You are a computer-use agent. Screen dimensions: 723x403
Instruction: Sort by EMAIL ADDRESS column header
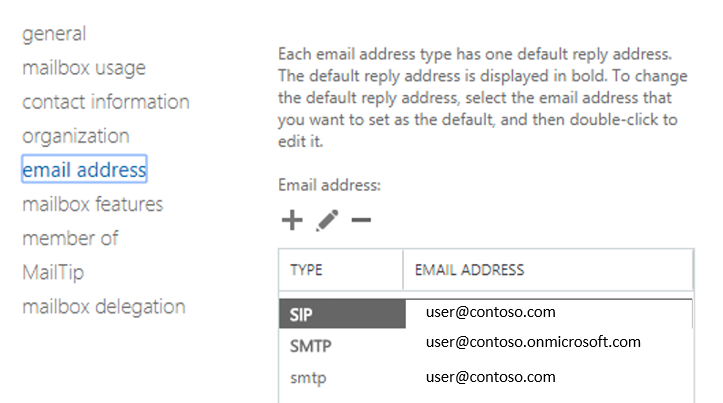(469, 270)
